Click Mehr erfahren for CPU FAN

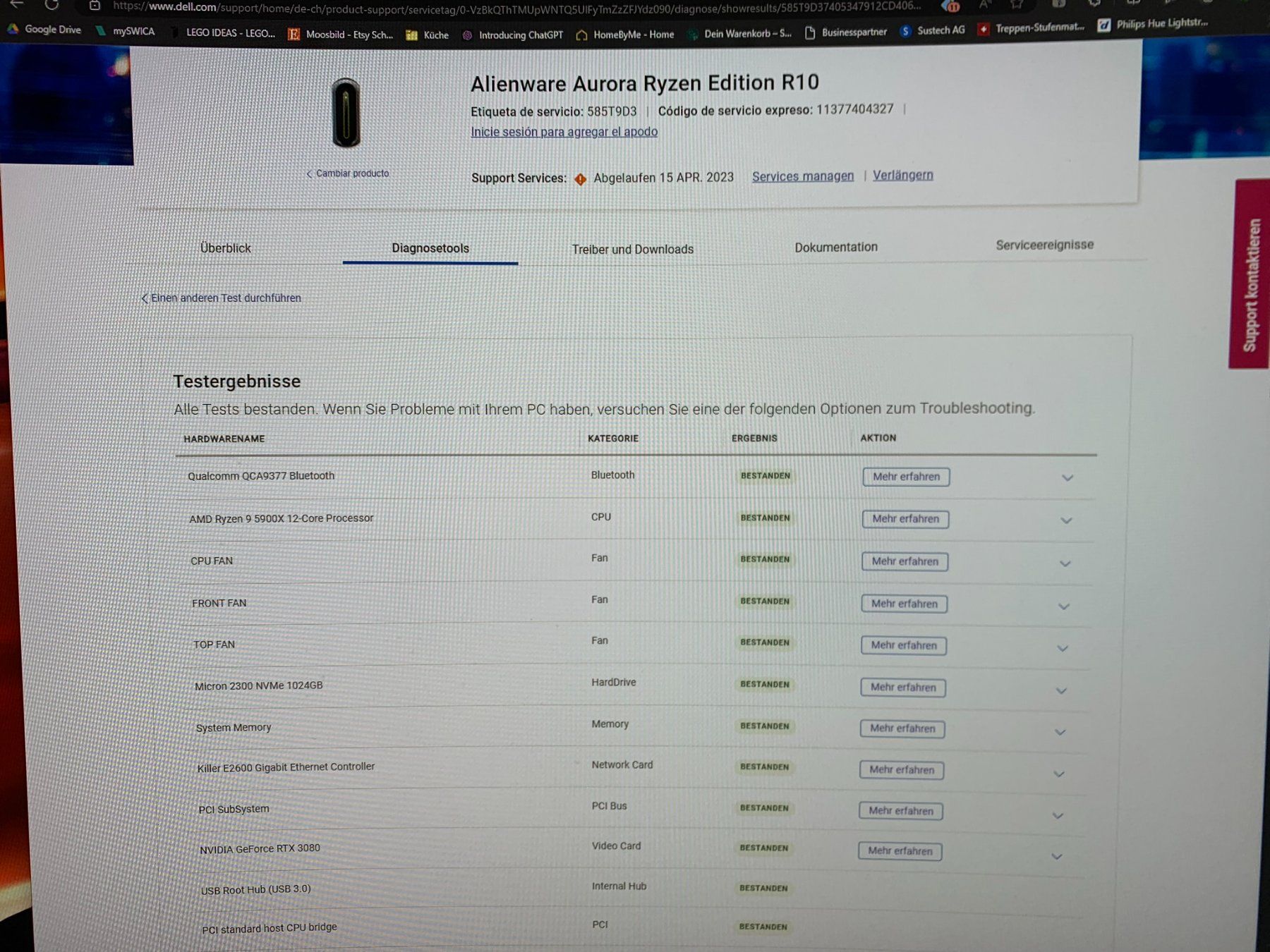pyautogui.click(x=905, y=561)
